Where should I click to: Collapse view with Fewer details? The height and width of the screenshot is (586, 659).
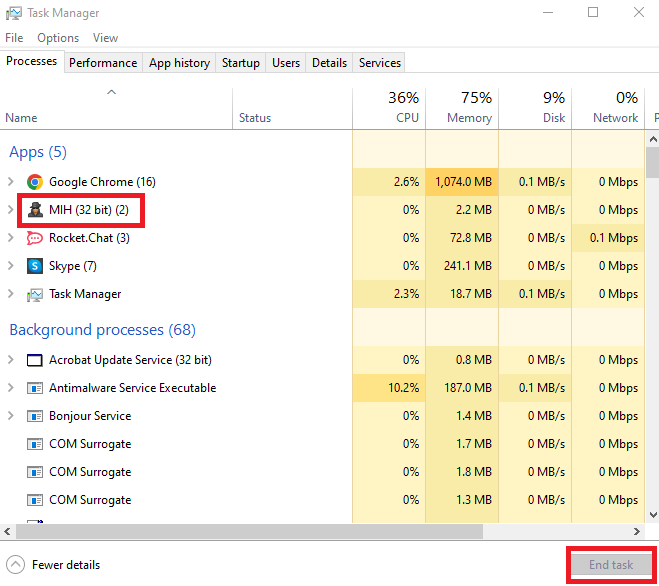[x=55, y=564]
